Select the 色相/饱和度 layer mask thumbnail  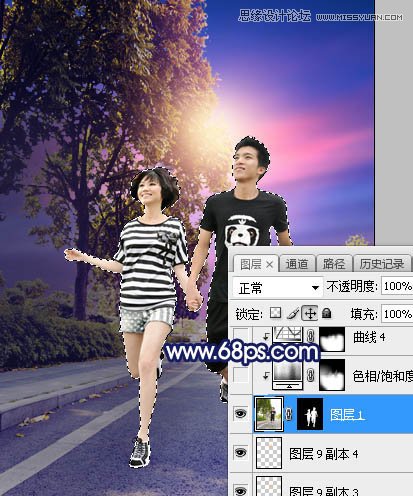pyautogui.click(x=332, y=375)
